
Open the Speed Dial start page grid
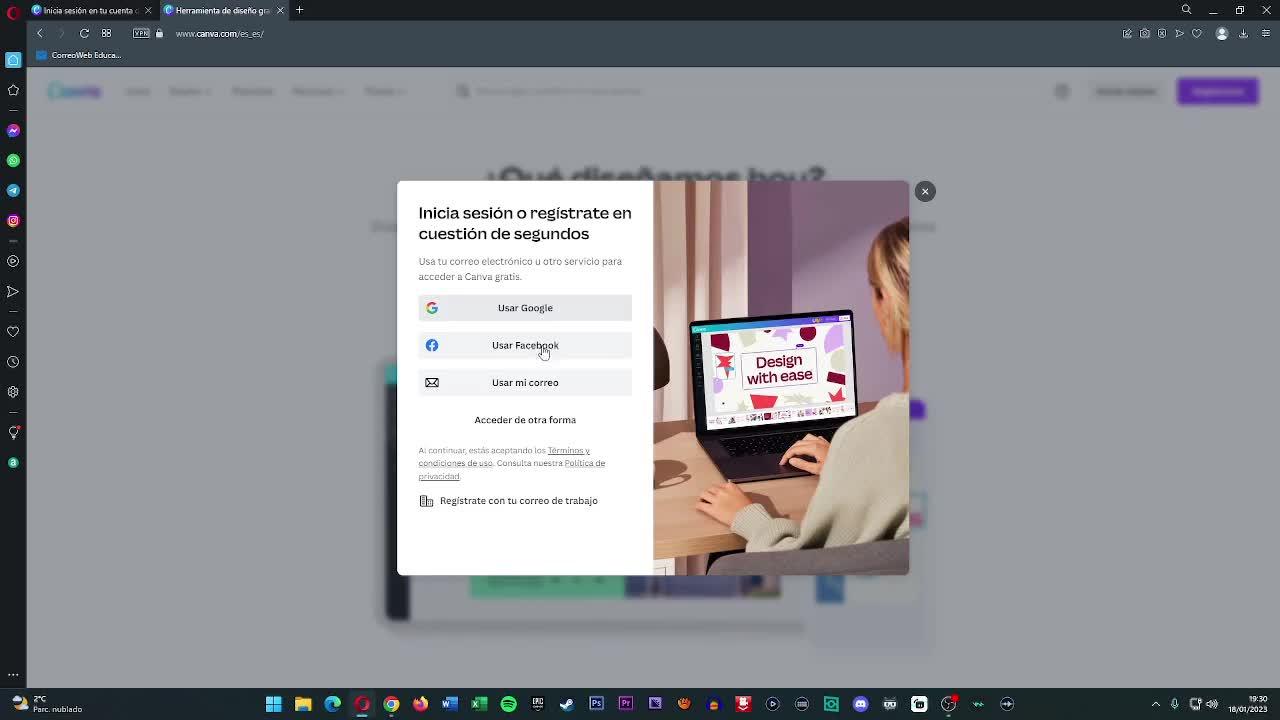106,33
